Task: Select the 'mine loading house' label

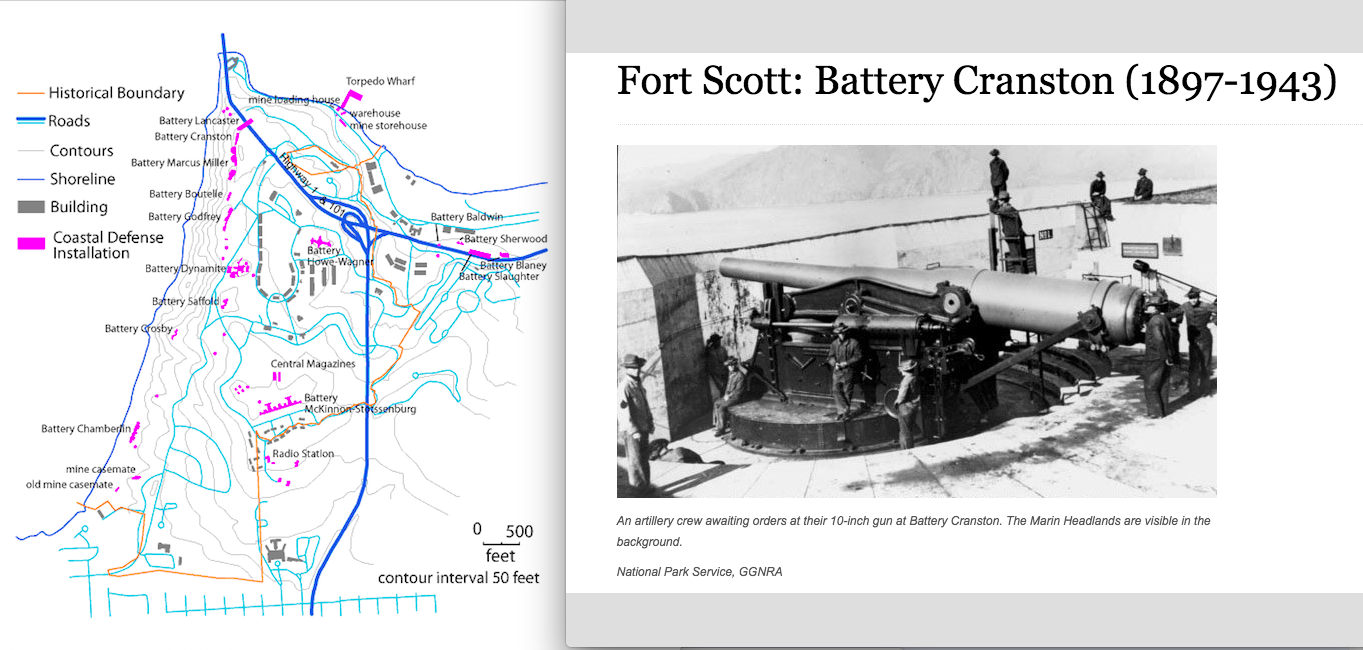Action: (294, 100)
